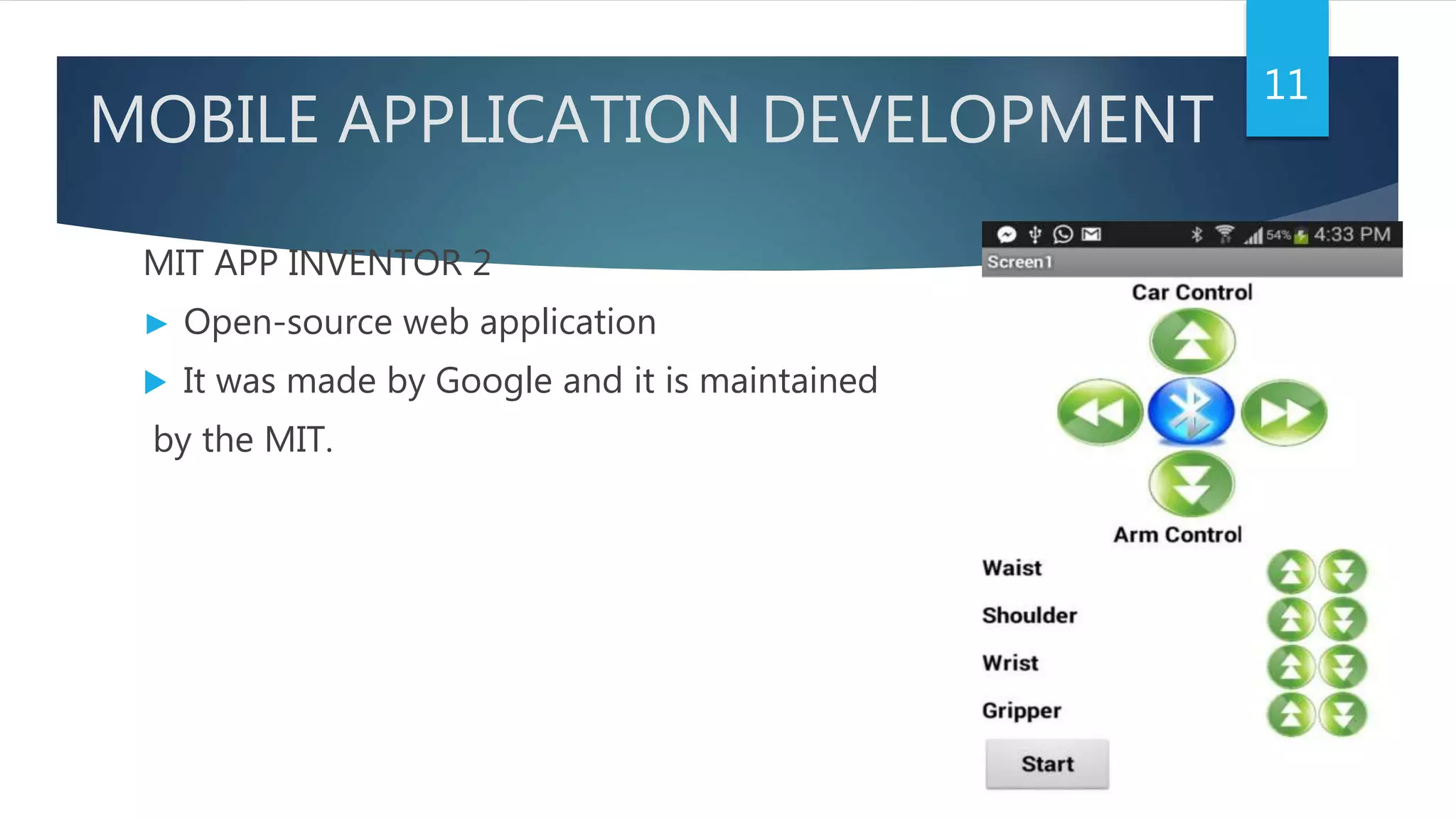Tap the car turn left rewind button
Viewport: 1456px width, 819px height.
1099,412
